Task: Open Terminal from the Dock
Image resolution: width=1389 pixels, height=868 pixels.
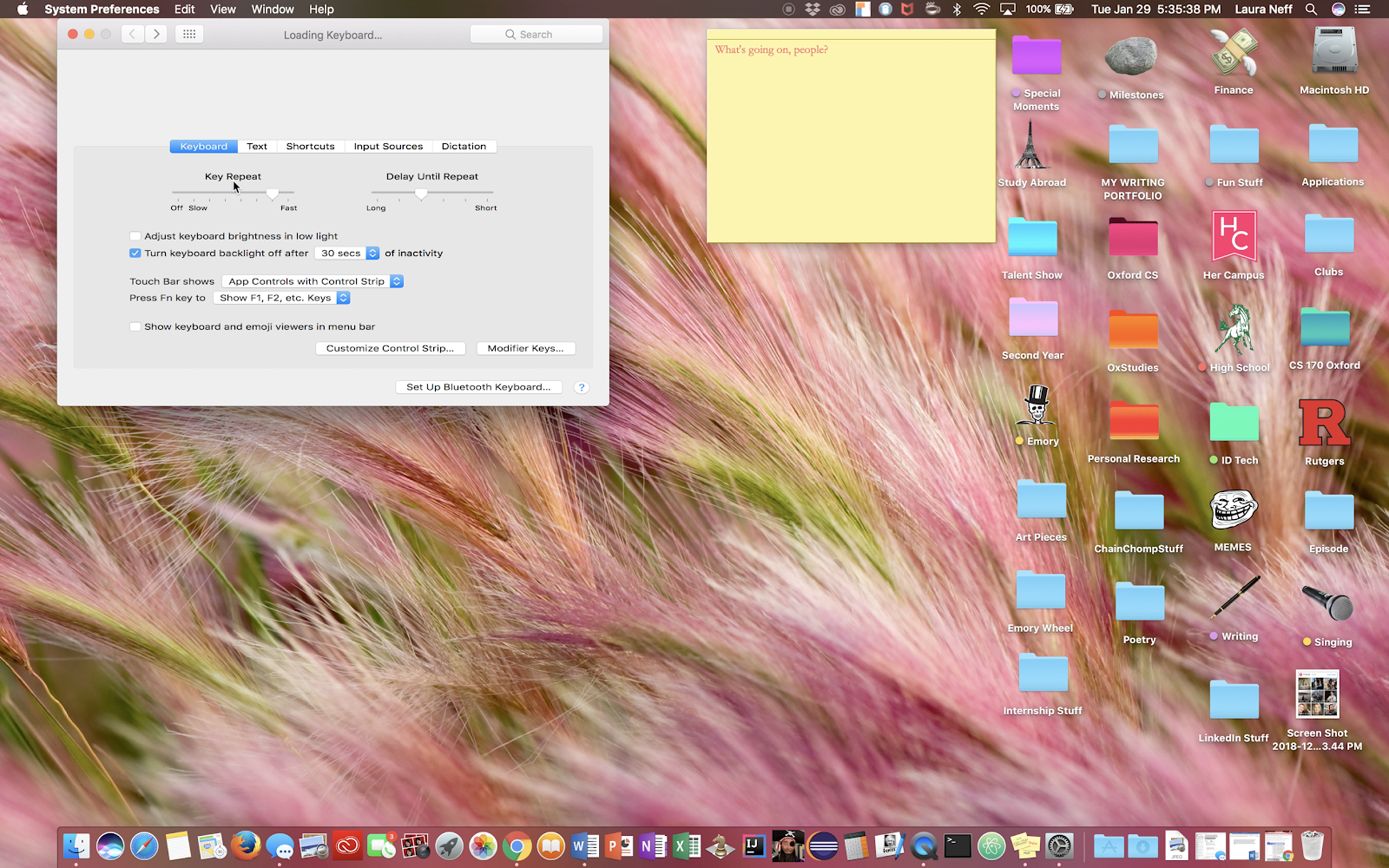Action: [958, 845]
